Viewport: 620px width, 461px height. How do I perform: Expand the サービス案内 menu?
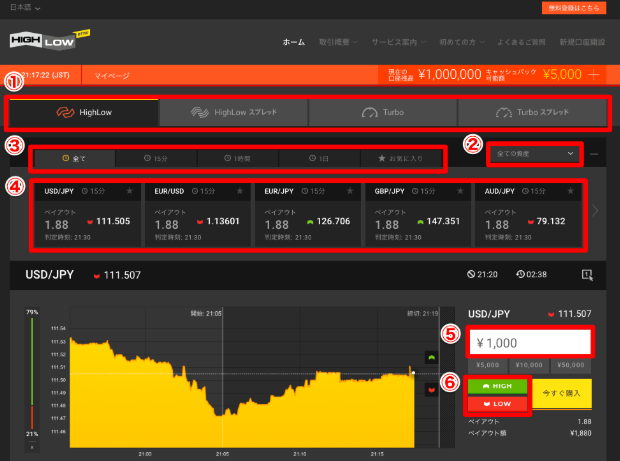tap(398, 42)
